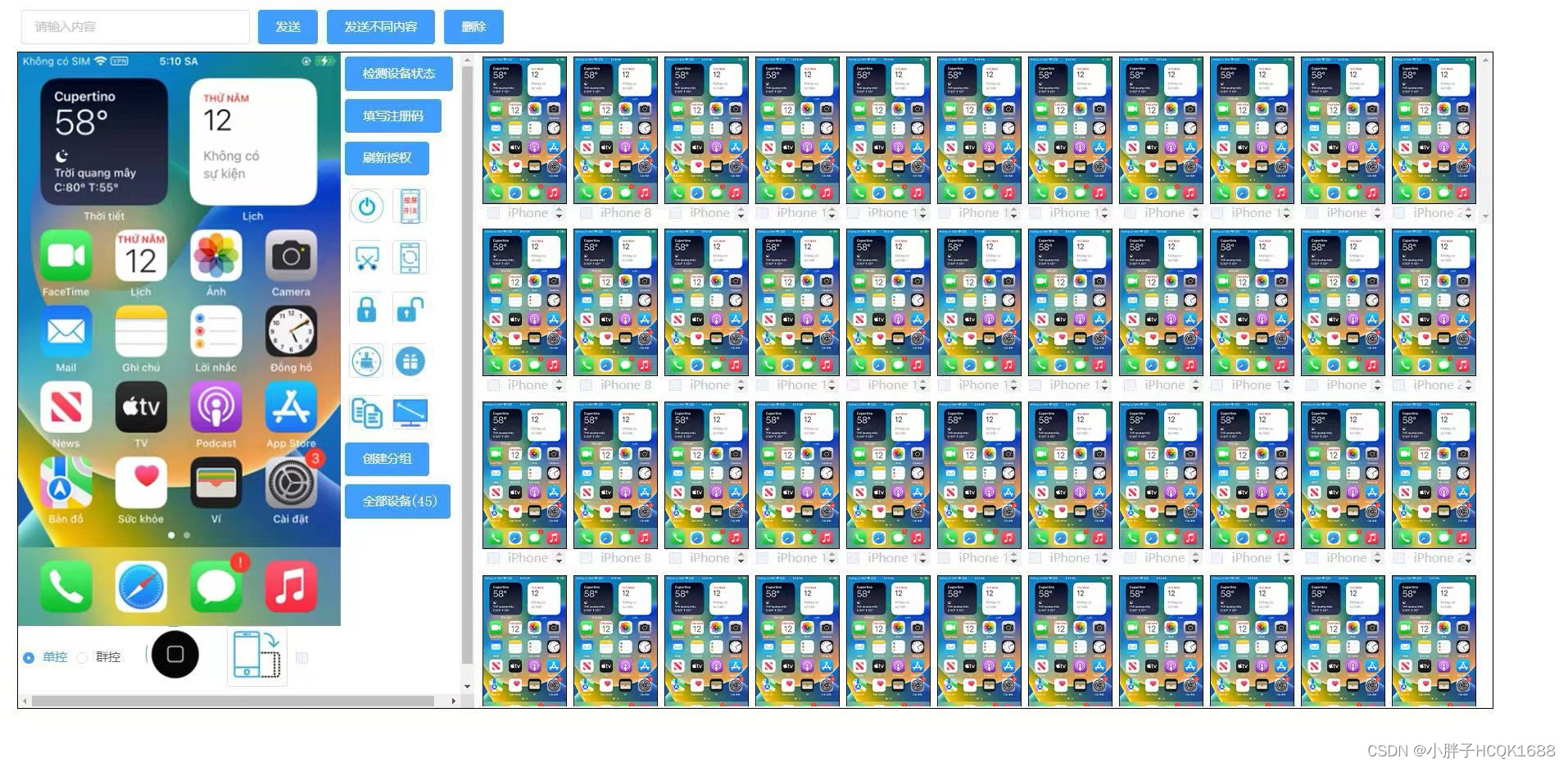Click the screenshot scissors icon
This screenshot has width=1568, height=767.
[x=367, y=258]
